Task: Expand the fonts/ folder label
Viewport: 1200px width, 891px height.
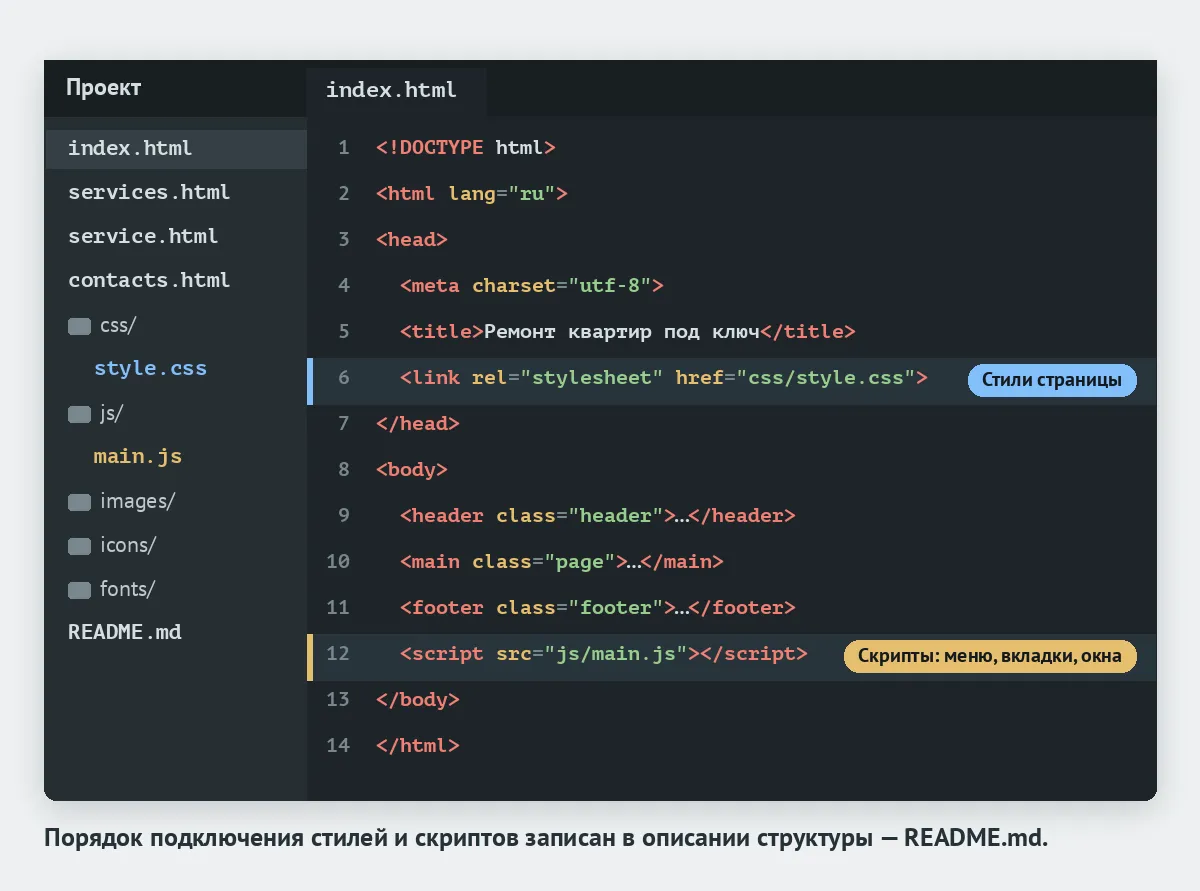Action: [x=127, y=590]
